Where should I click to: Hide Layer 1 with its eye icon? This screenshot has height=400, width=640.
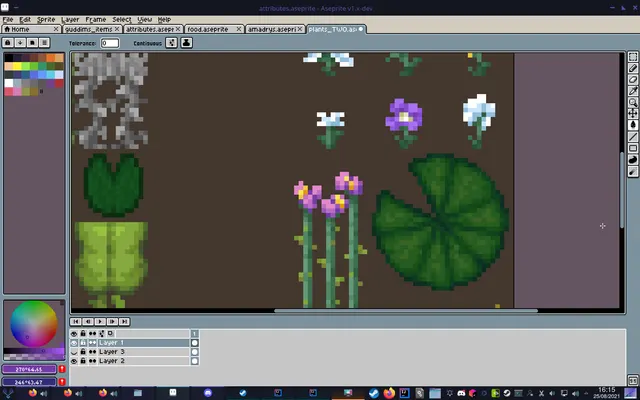pos(74,343)
